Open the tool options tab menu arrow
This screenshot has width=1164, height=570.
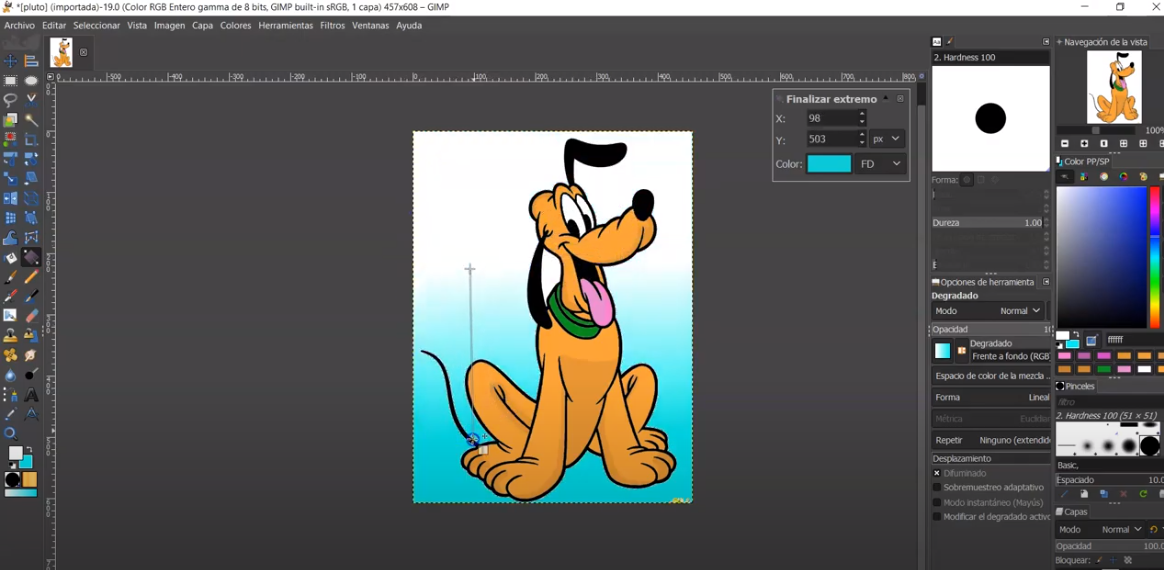[x=1046, y=282]
